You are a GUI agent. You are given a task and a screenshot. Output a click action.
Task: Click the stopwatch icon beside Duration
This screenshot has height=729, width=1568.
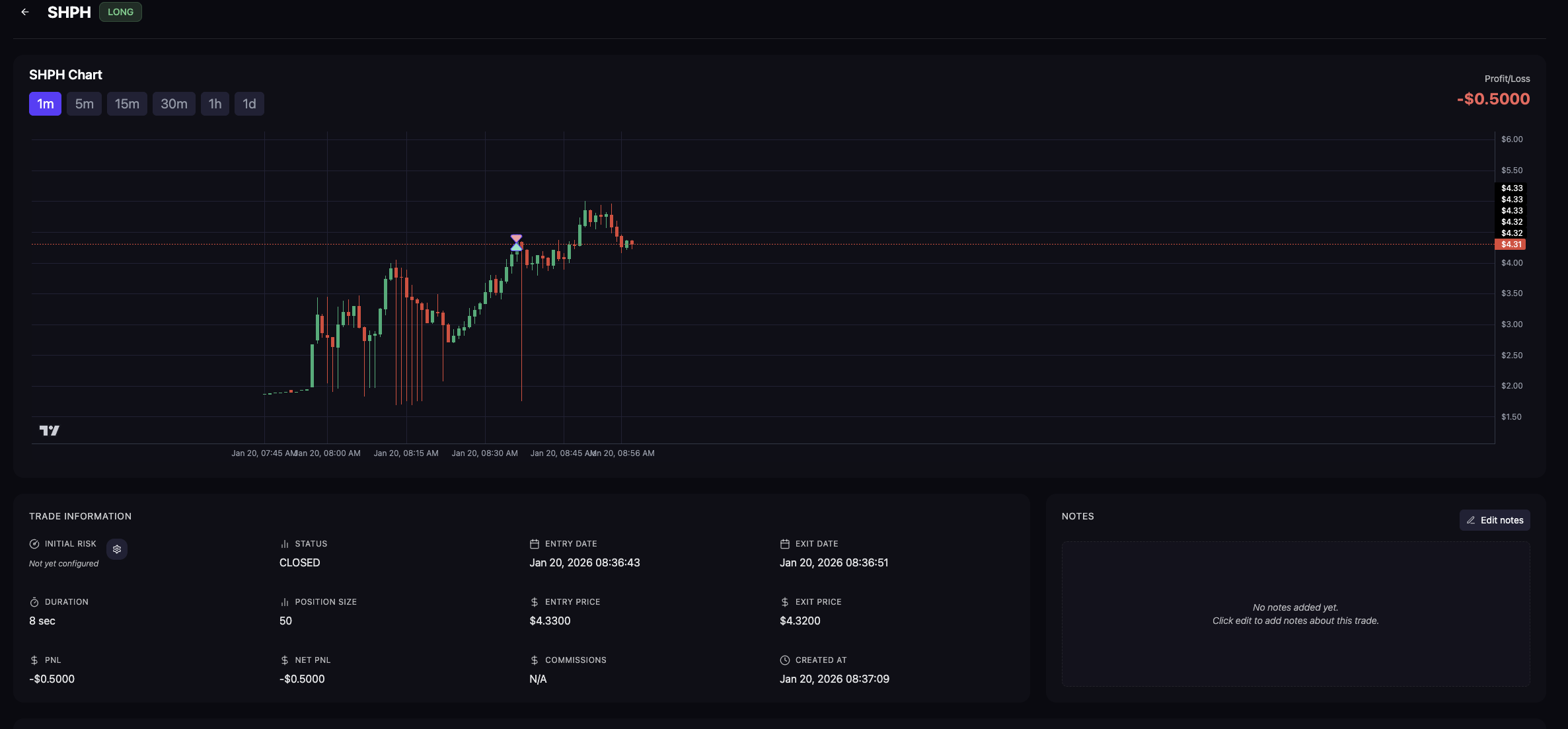(x=34, y=602)
